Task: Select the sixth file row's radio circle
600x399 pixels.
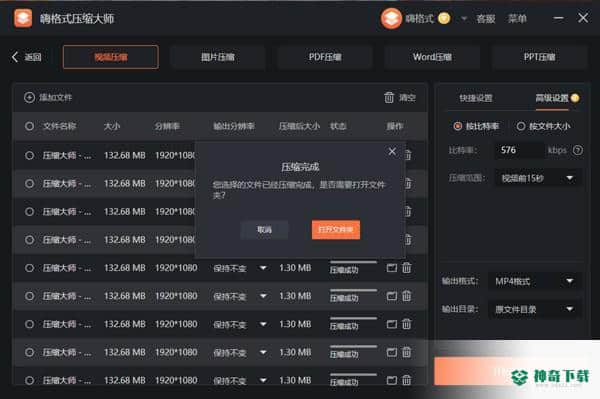Action: pos(29,296)
